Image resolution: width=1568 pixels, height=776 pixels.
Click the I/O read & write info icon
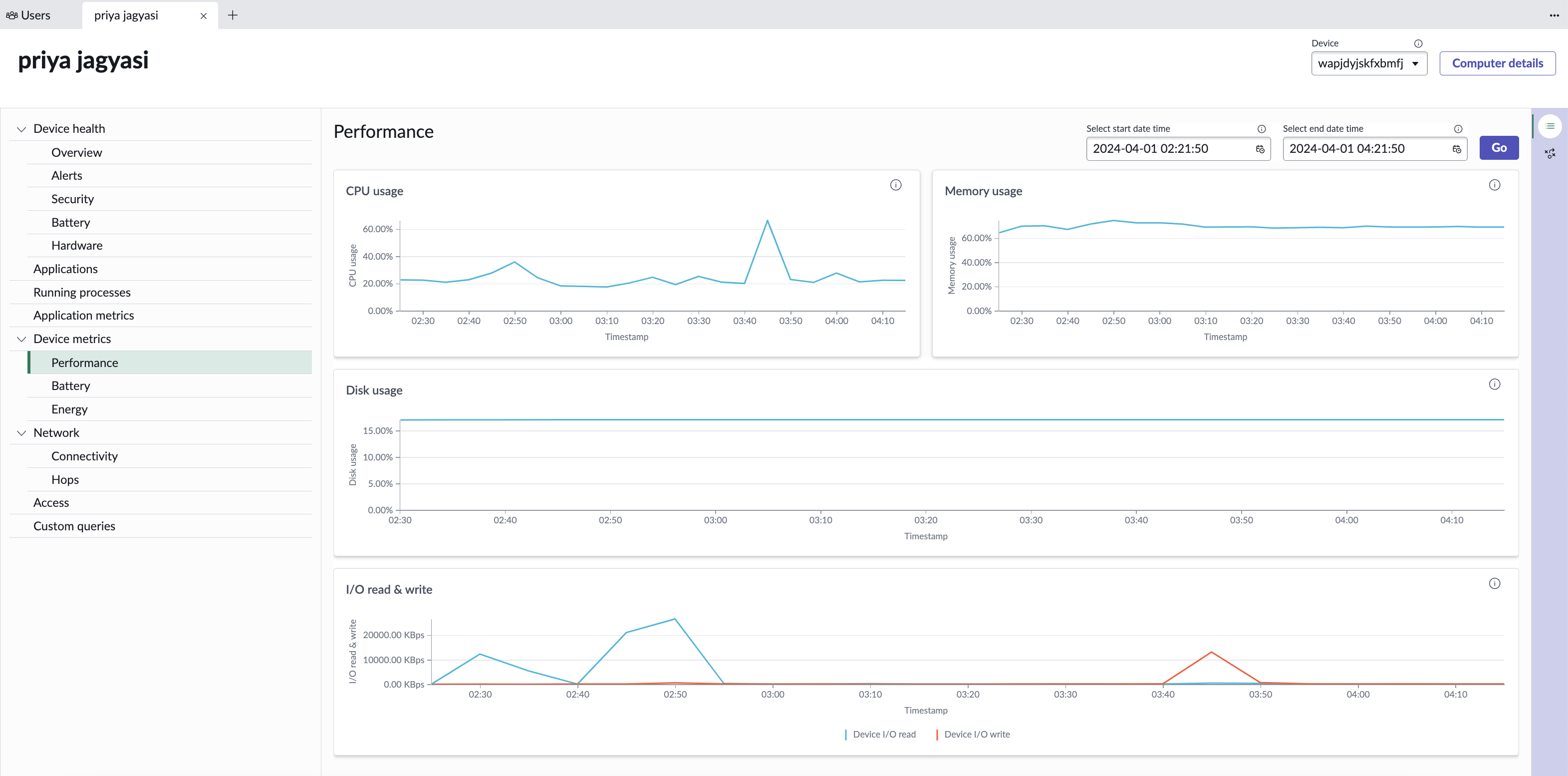[1494, 584]
